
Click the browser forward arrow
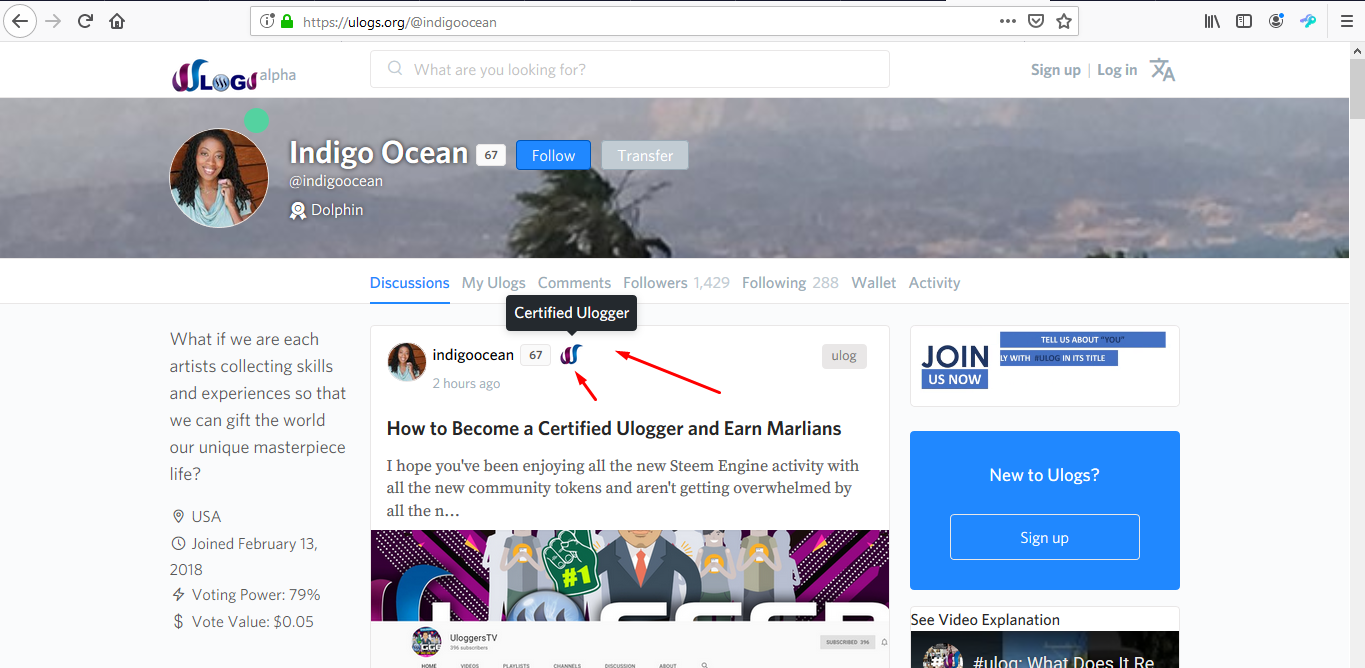[53, 21]
